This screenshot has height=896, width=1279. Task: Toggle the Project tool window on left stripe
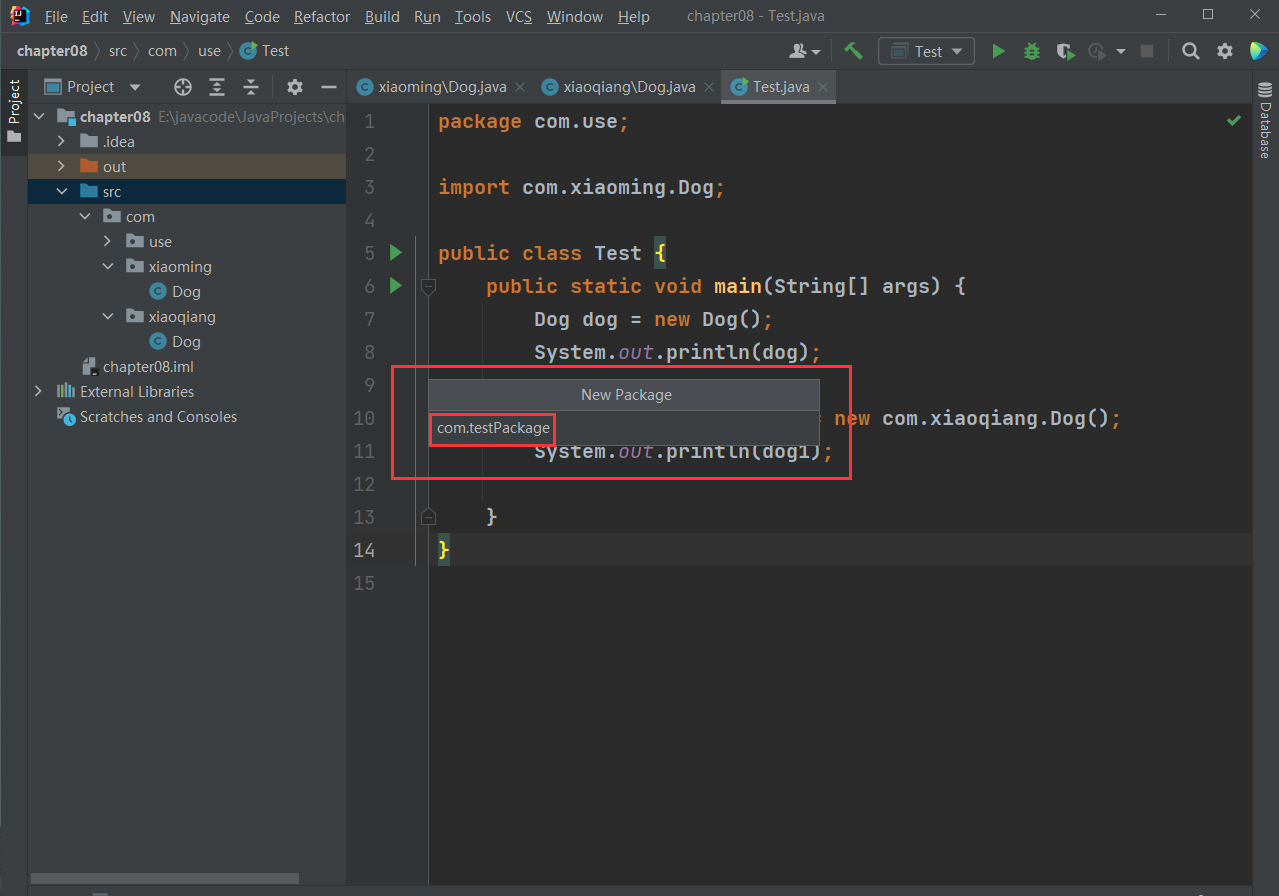(x=14, y=110)
